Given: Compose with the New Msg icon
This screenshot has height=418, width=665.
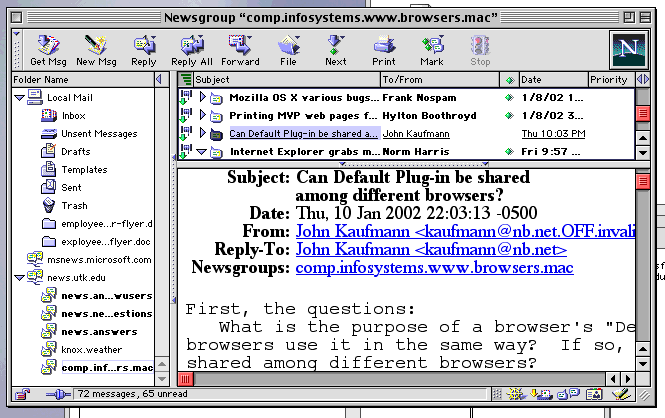Looking at the screenshot, I should pyautogui.click(x=96, y=48).
